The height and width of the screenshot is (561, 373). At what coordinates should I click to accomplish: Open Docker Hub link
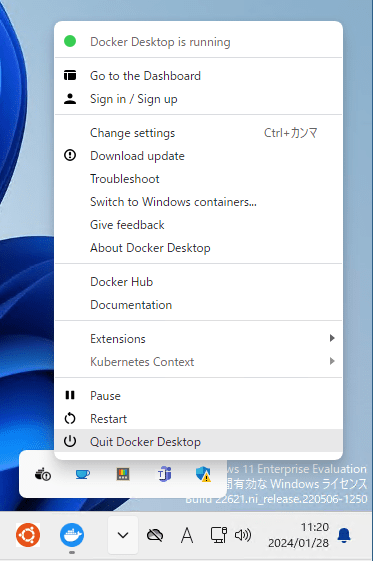[x=198, y=282]
